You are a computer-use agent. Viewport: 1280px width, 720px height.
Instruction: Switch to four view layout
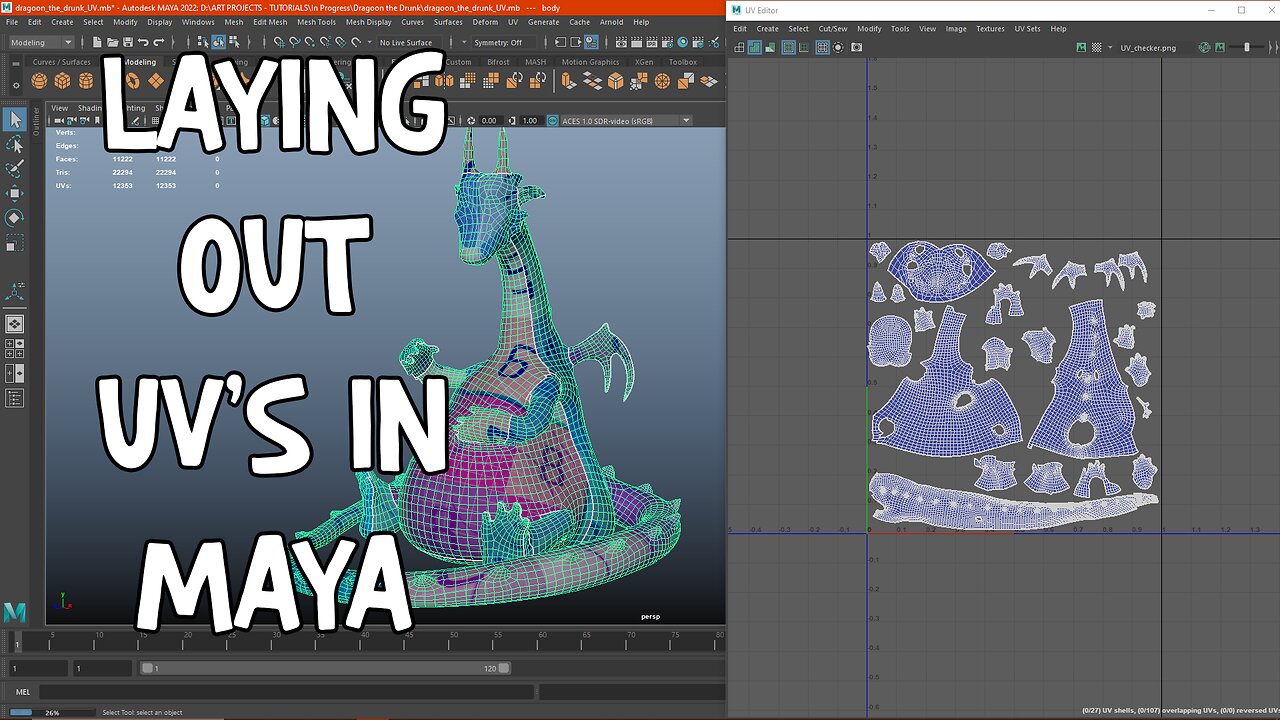pyautogui.click(x=14, y=348)
